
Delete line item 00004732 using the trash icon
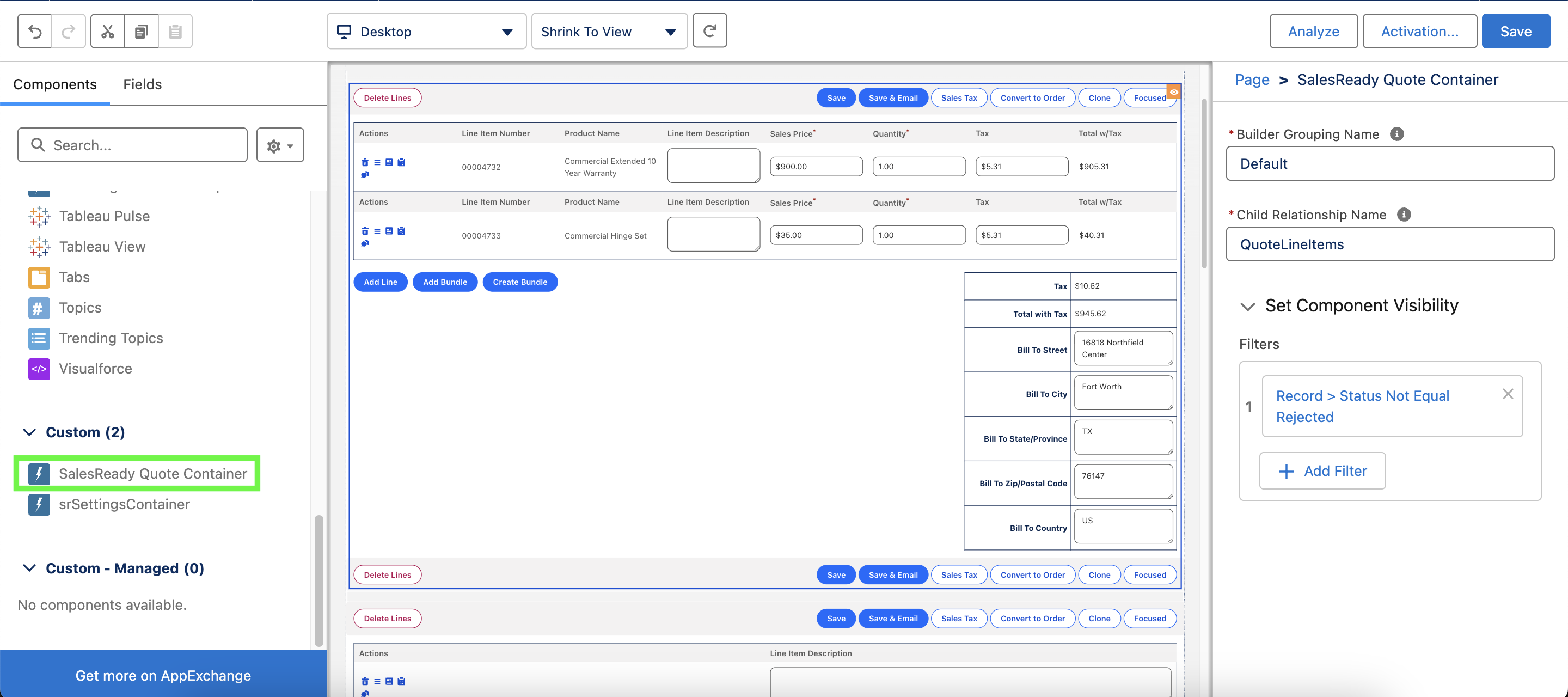365,162
